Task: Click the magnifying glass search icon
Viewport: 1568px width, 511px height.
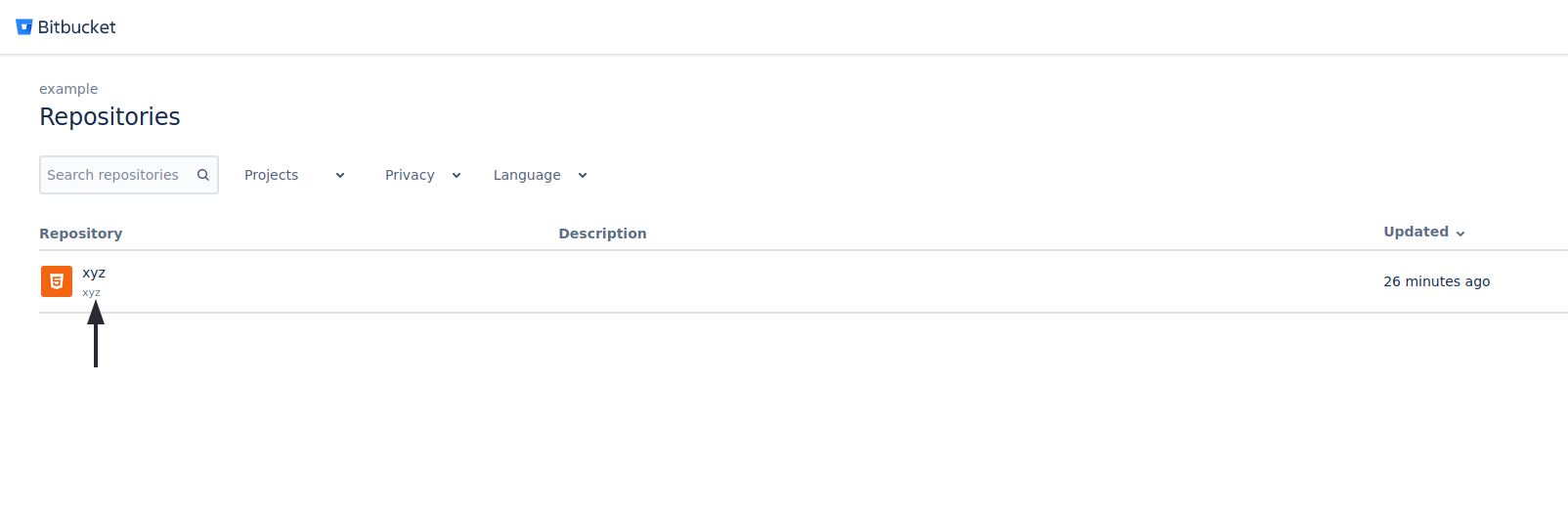Action: pyautogui.click(x=203, y=175)
